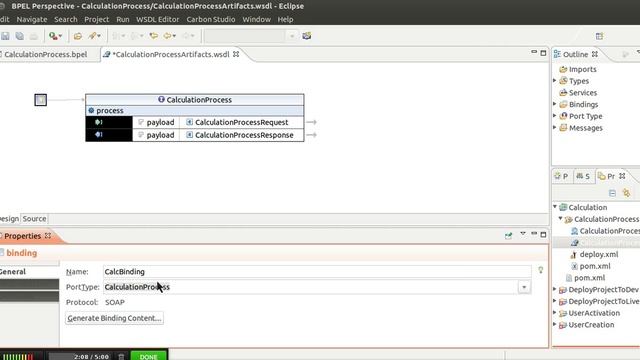Expand the Port Type node in Outline
640x360 pixels.
pos(555,116)
